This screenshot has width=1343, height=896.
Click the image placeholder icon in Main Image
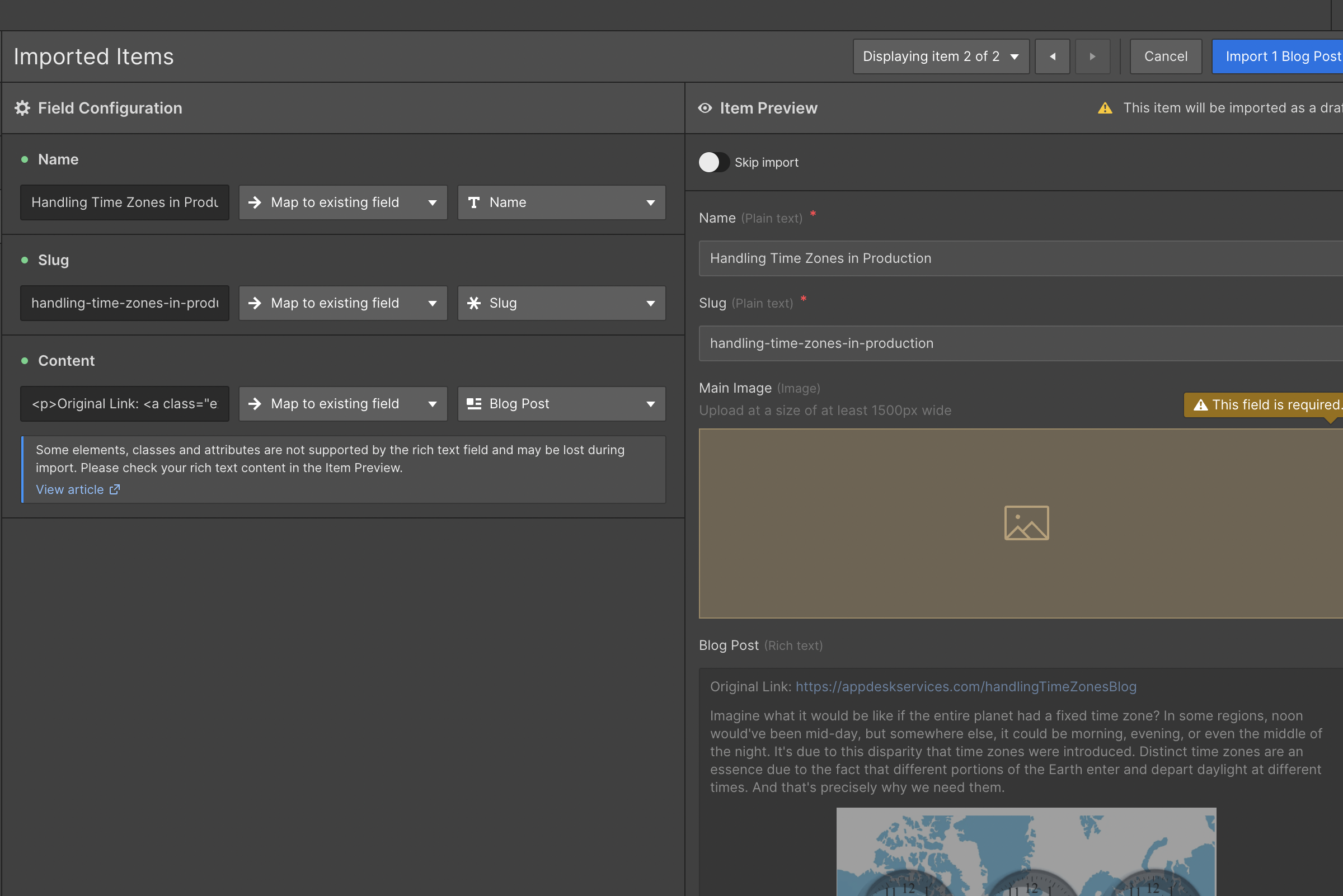1026,523
